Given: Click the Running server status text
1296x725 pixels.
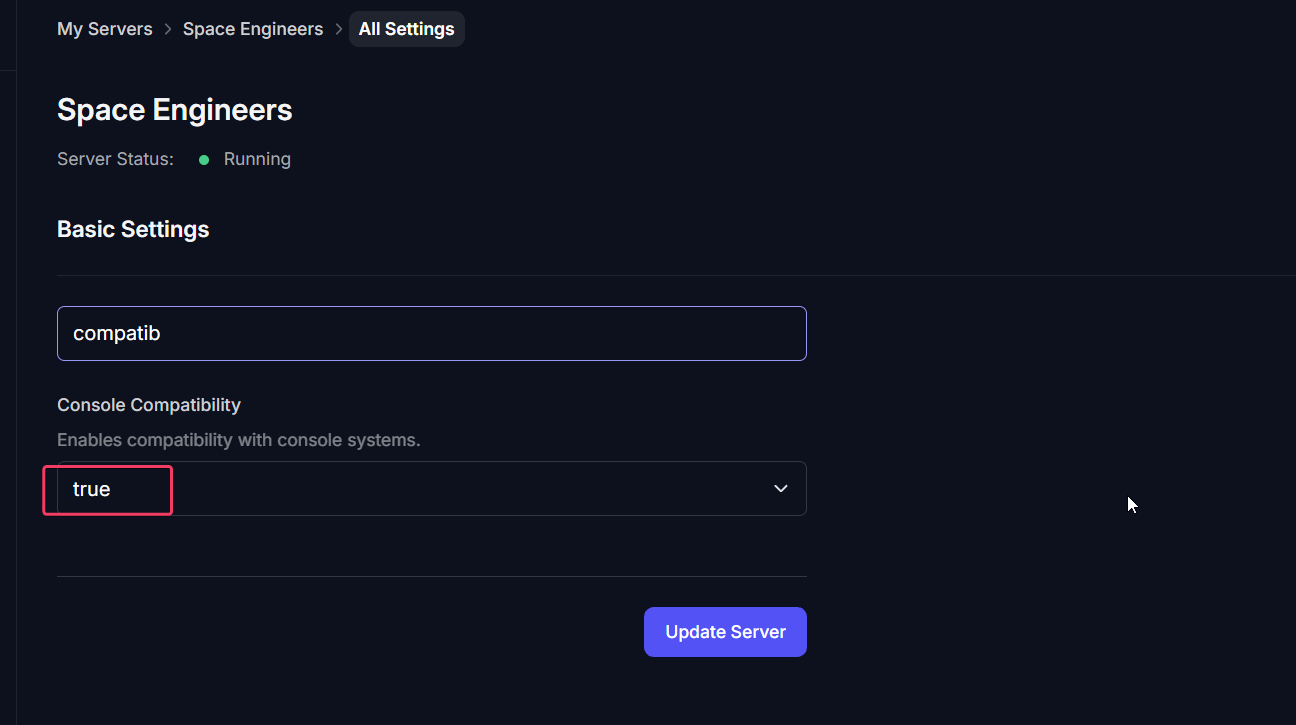Looking at the screenshot, I should click(x=257, y=159).
